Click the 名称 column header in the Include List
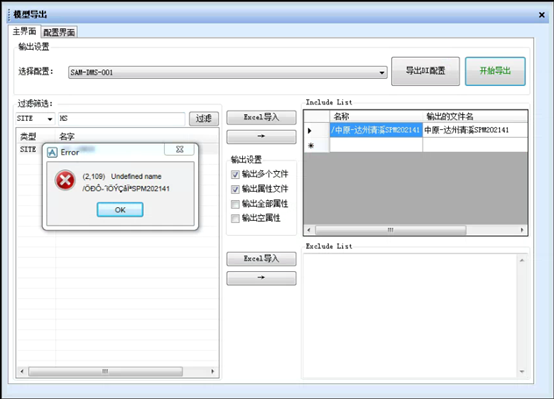The height and width of the screenshot is (399, 554). (376, 116)
